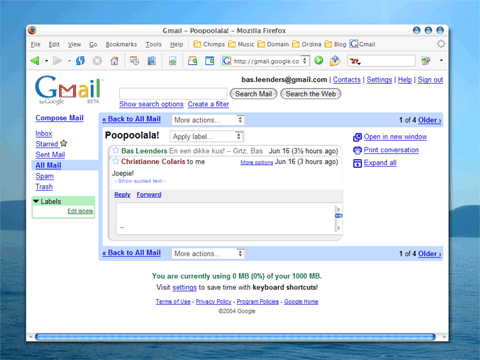Click the Sign out link
Screen dimensions: 480x360
click(x=430, y=80)
